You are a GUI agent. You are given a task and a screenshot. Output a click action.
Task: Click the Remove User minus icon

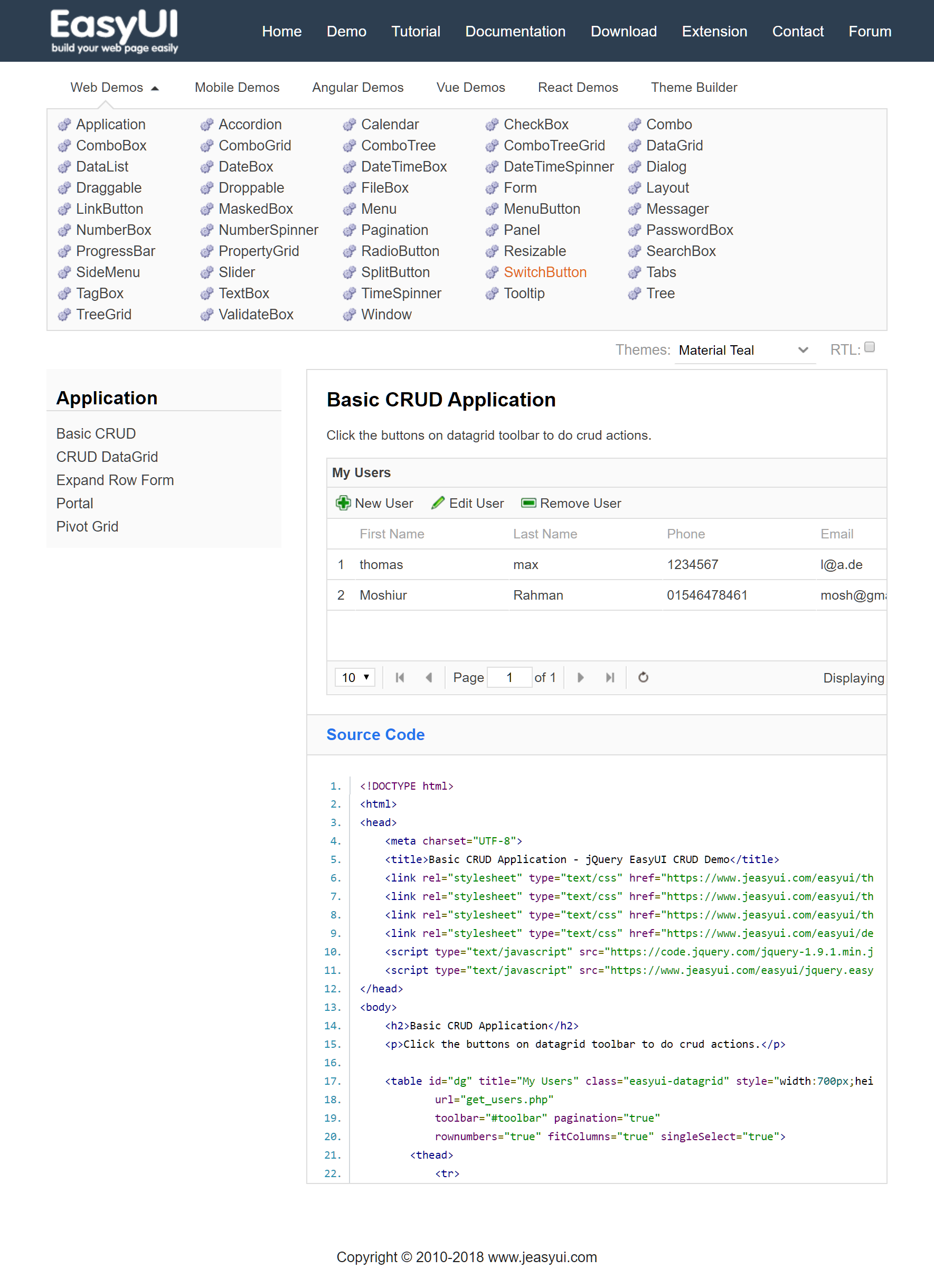529,503
